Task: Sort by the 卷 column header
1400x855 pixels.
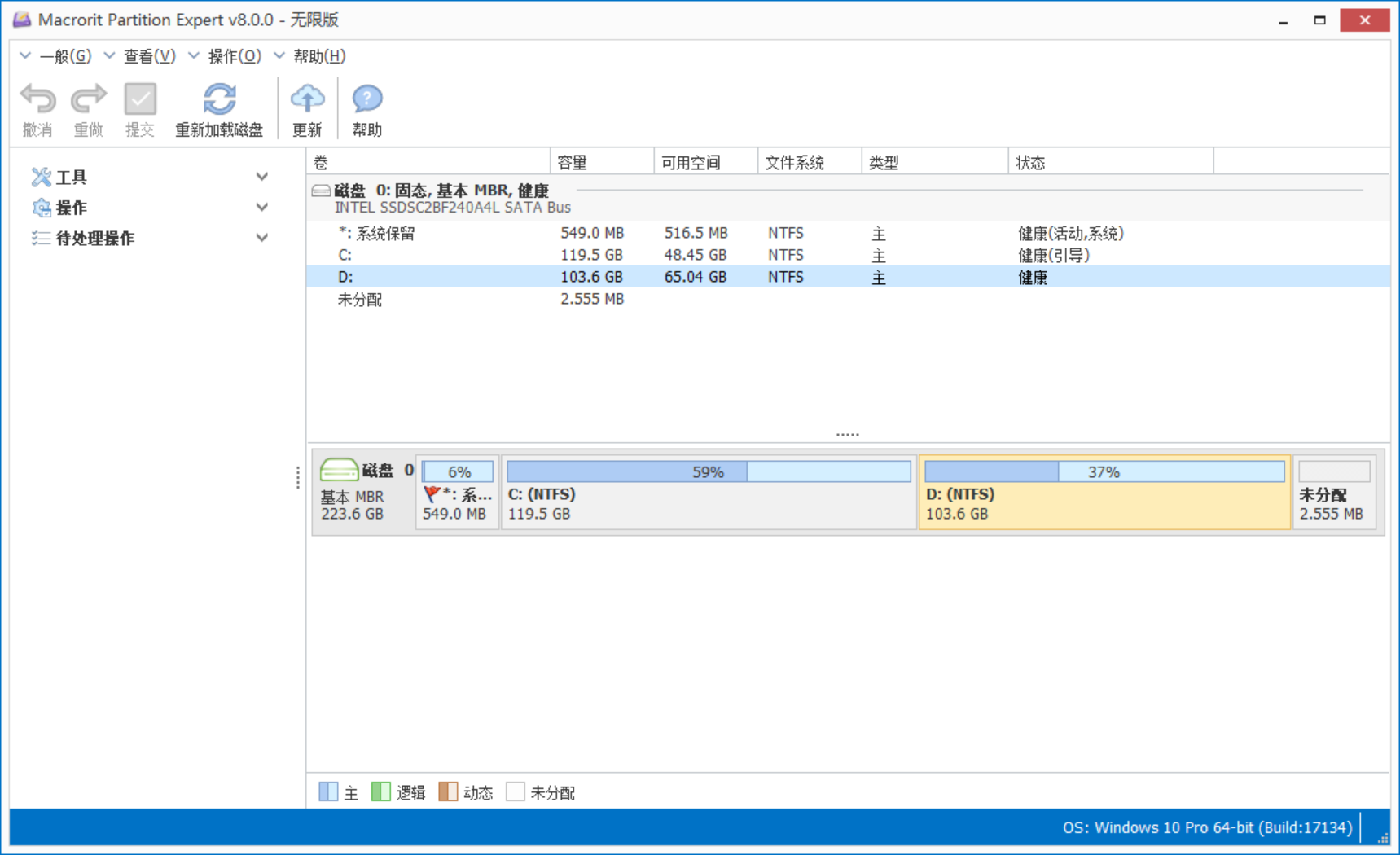Action: pyautogui.click(x=428, y=162)
